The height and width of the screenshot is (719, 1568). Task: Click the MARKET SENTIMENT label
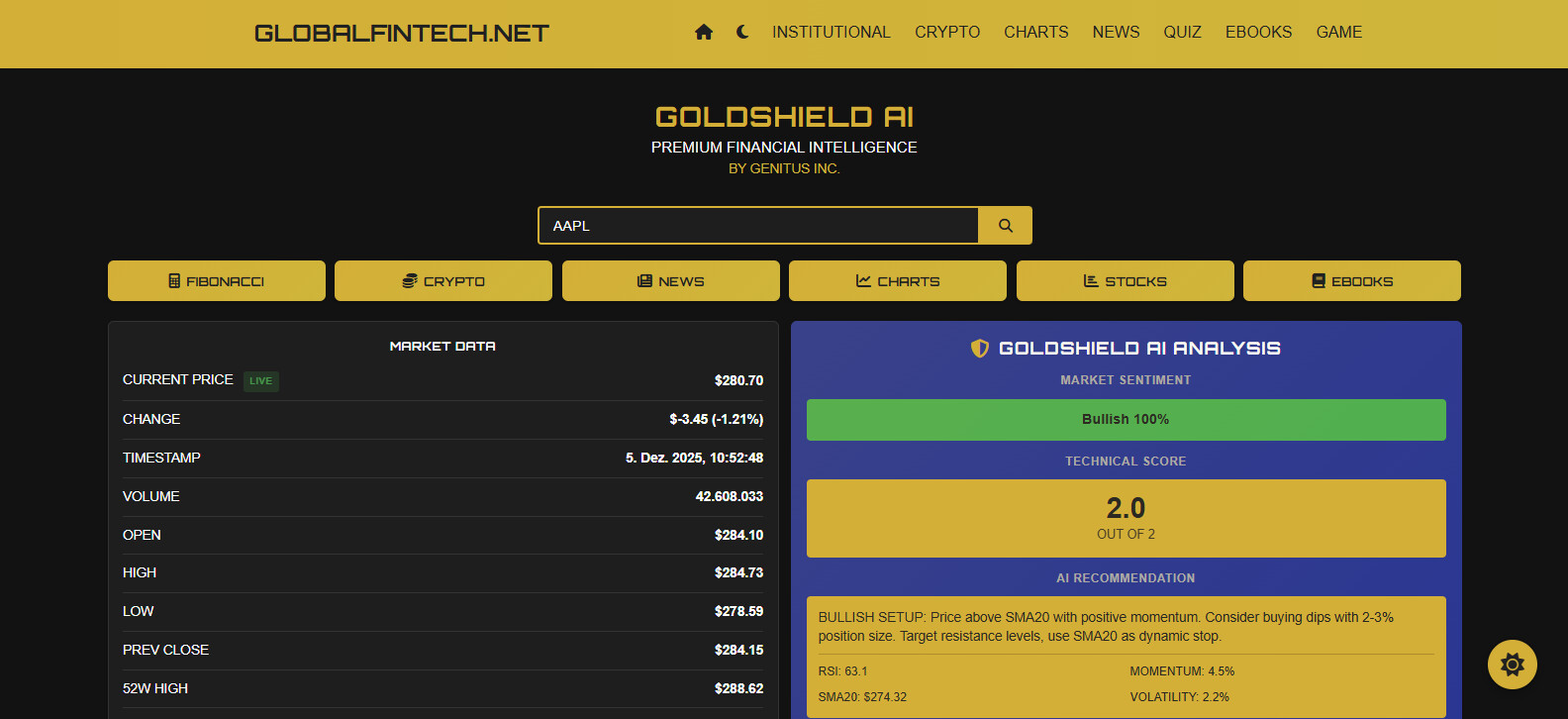tap(1126, 380)
